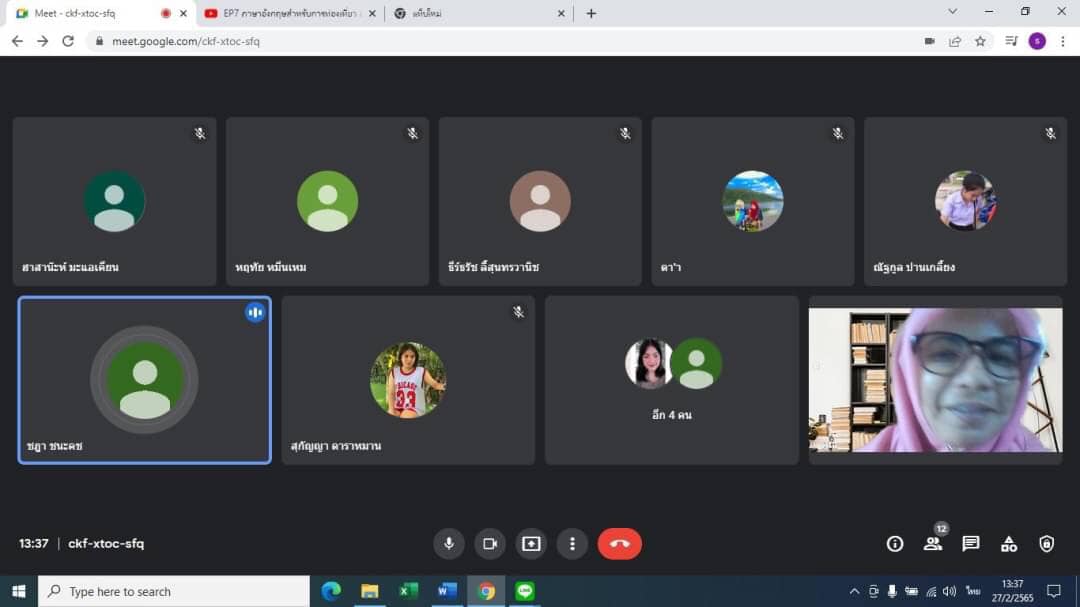Switch to the YouTube EP7 tab
The width and height of the screenshot is (1080, 607).
click(x=285, y=13)
